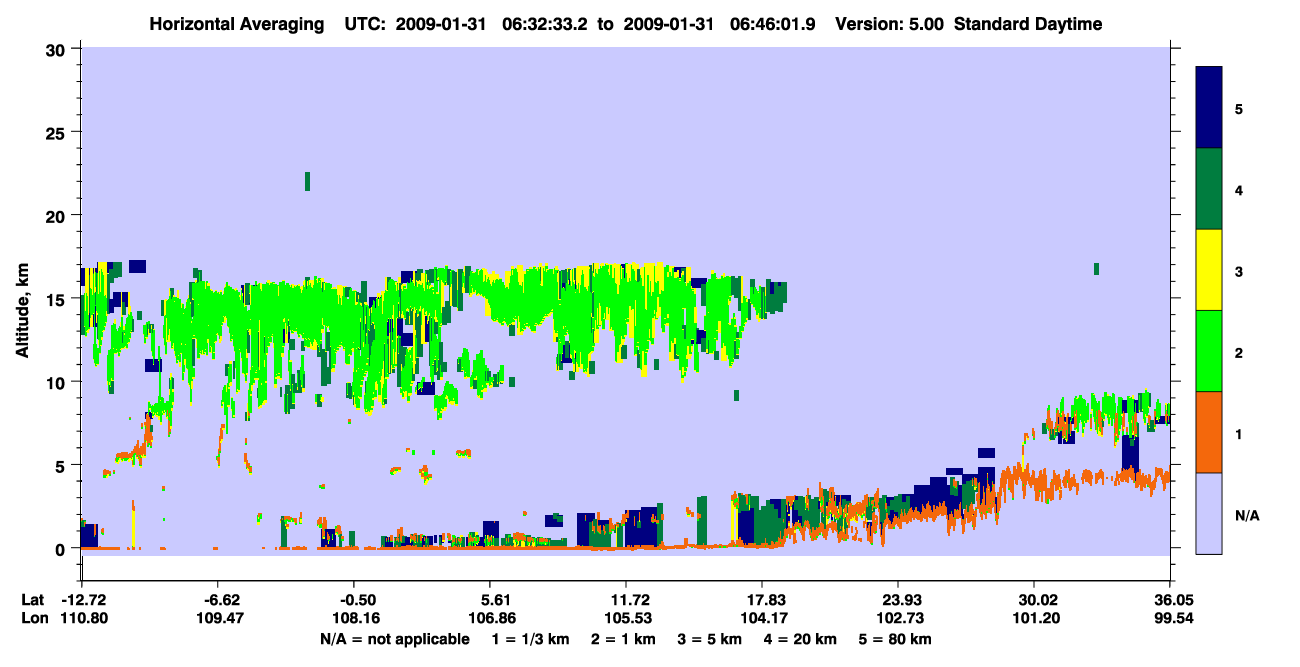This screenshot has height=667, width=1300.
Task: Click the latitude value '-12.72'
Action: [83, 600]
